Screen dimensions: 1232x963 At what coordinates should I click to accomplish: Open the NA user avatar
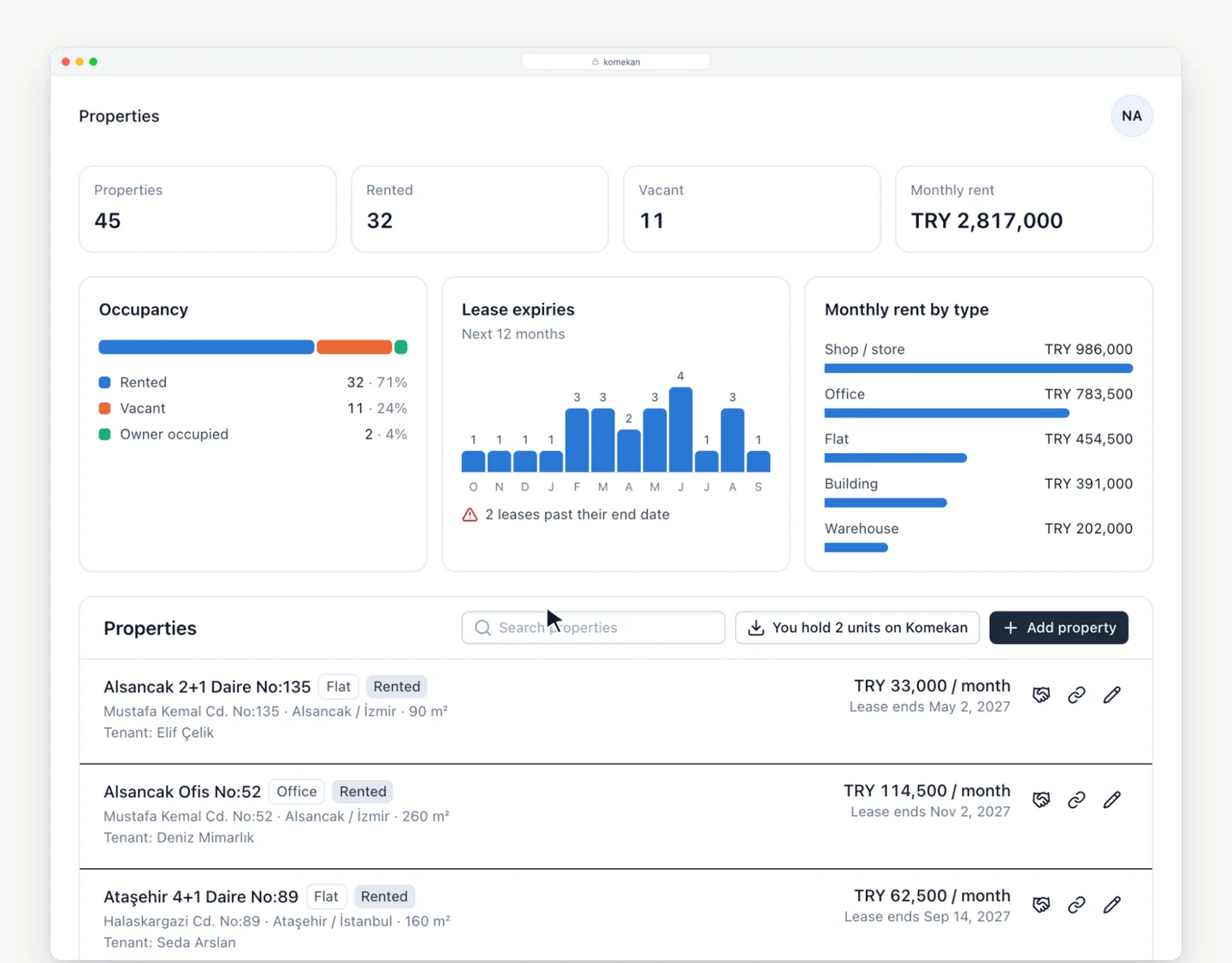[x=1131, y=116]
